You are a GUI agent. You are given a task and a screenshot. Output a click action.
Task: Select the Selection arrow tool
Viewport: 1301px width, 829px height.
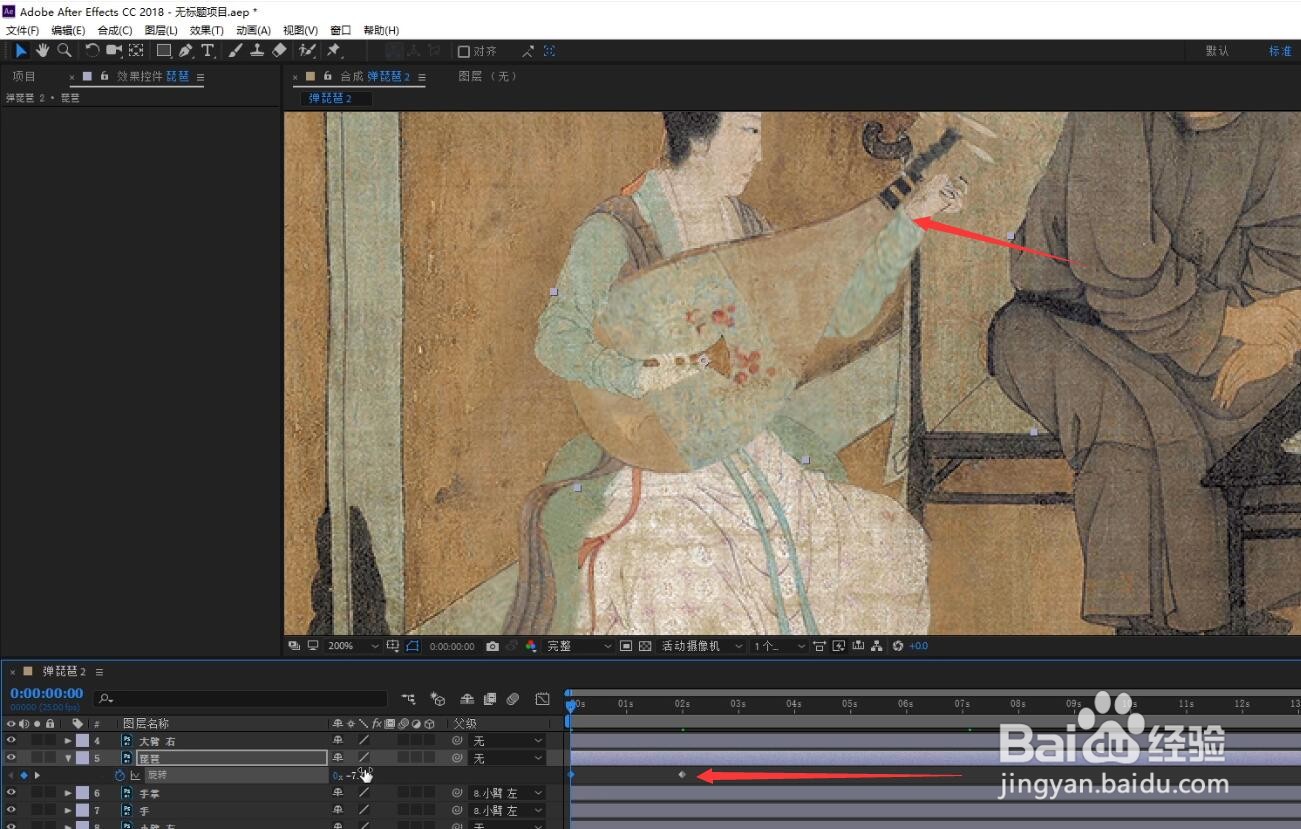tap(21, 50)
